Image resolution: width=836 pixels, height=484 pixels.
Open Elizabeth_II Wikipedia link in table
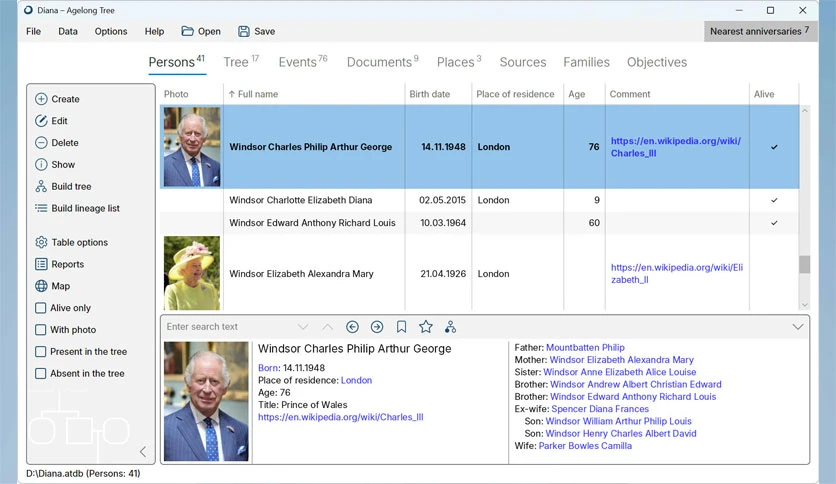[677, 273]
